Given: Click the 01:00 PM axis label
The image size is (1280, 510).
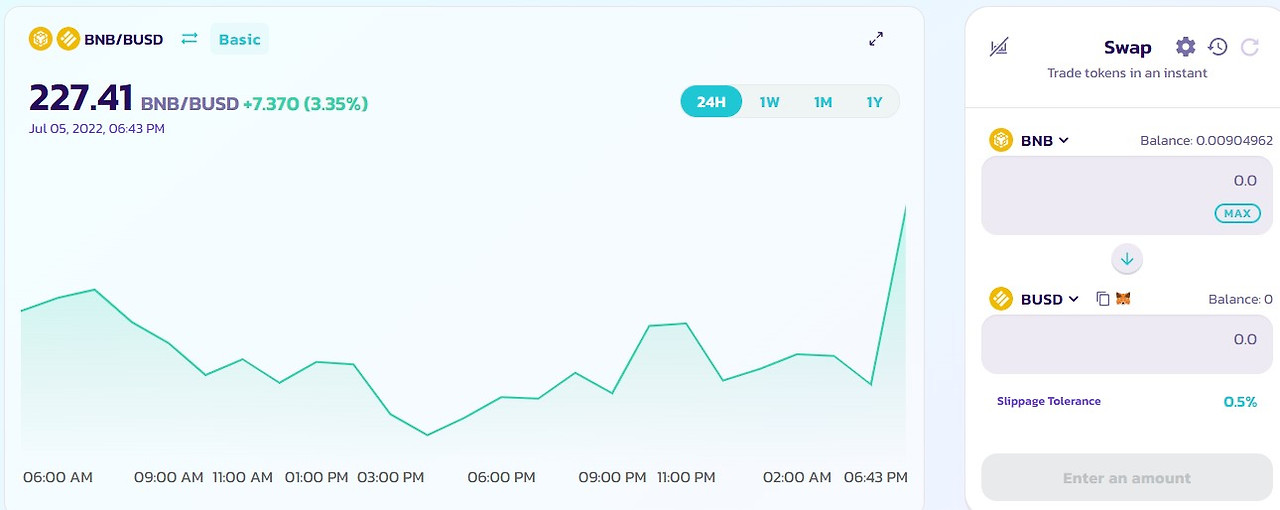Looking at the screenshot, I should click(317, 477).
